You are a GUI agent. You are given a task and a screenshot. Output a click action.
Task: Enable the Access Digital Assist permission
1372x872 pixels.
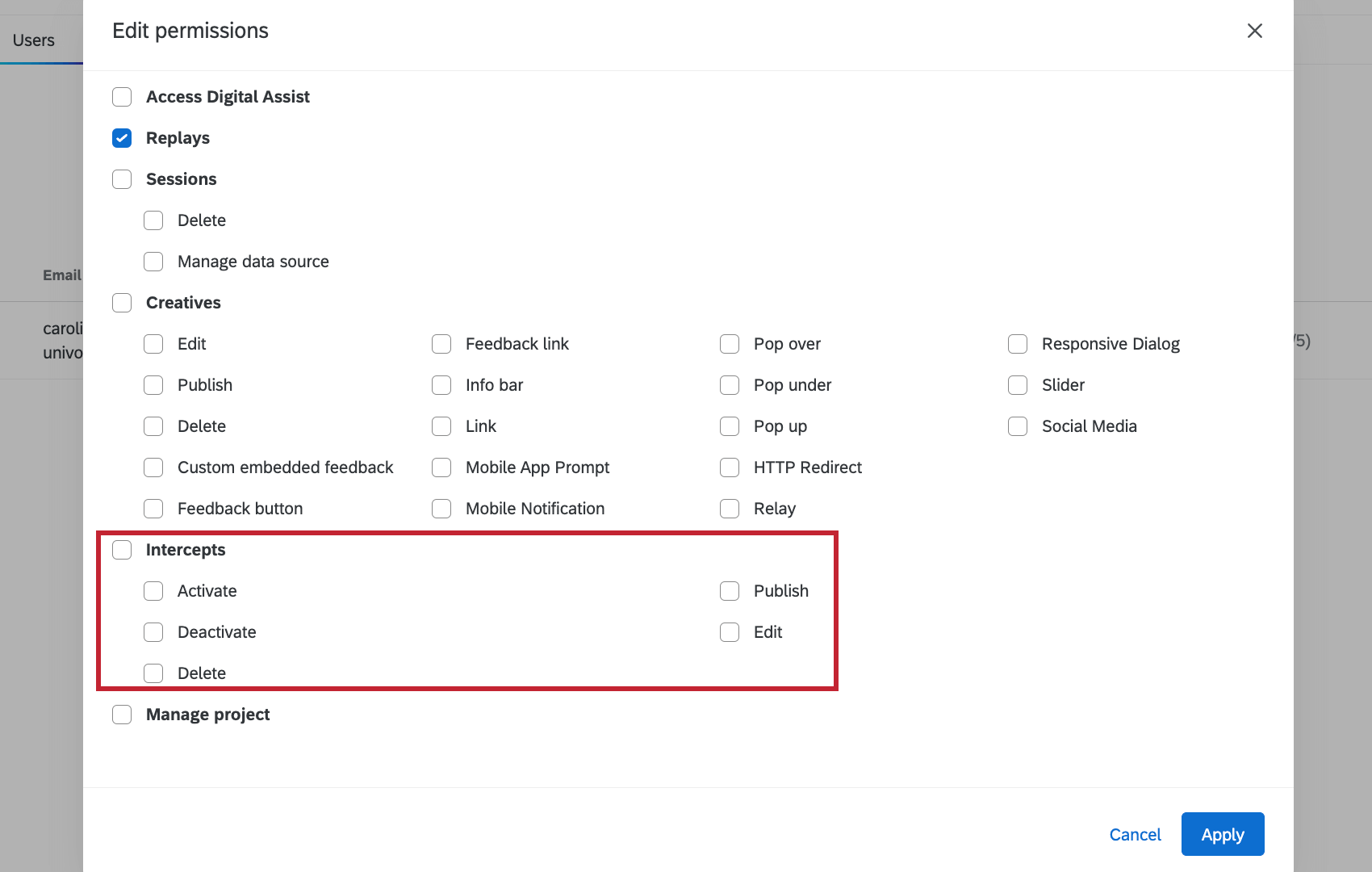pyautogui.click(x=122, y=97)
